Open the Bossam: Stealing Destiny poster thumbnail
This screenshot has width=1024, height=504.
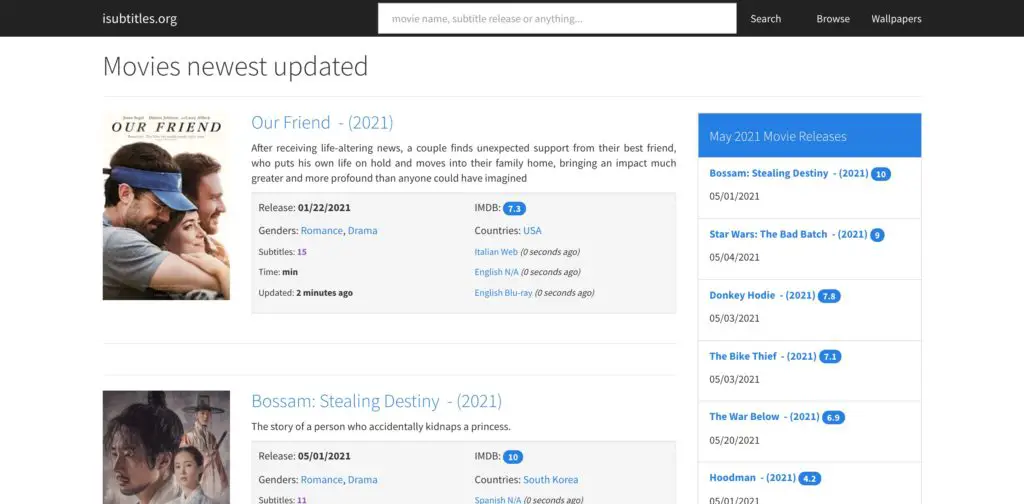point(166,447)
